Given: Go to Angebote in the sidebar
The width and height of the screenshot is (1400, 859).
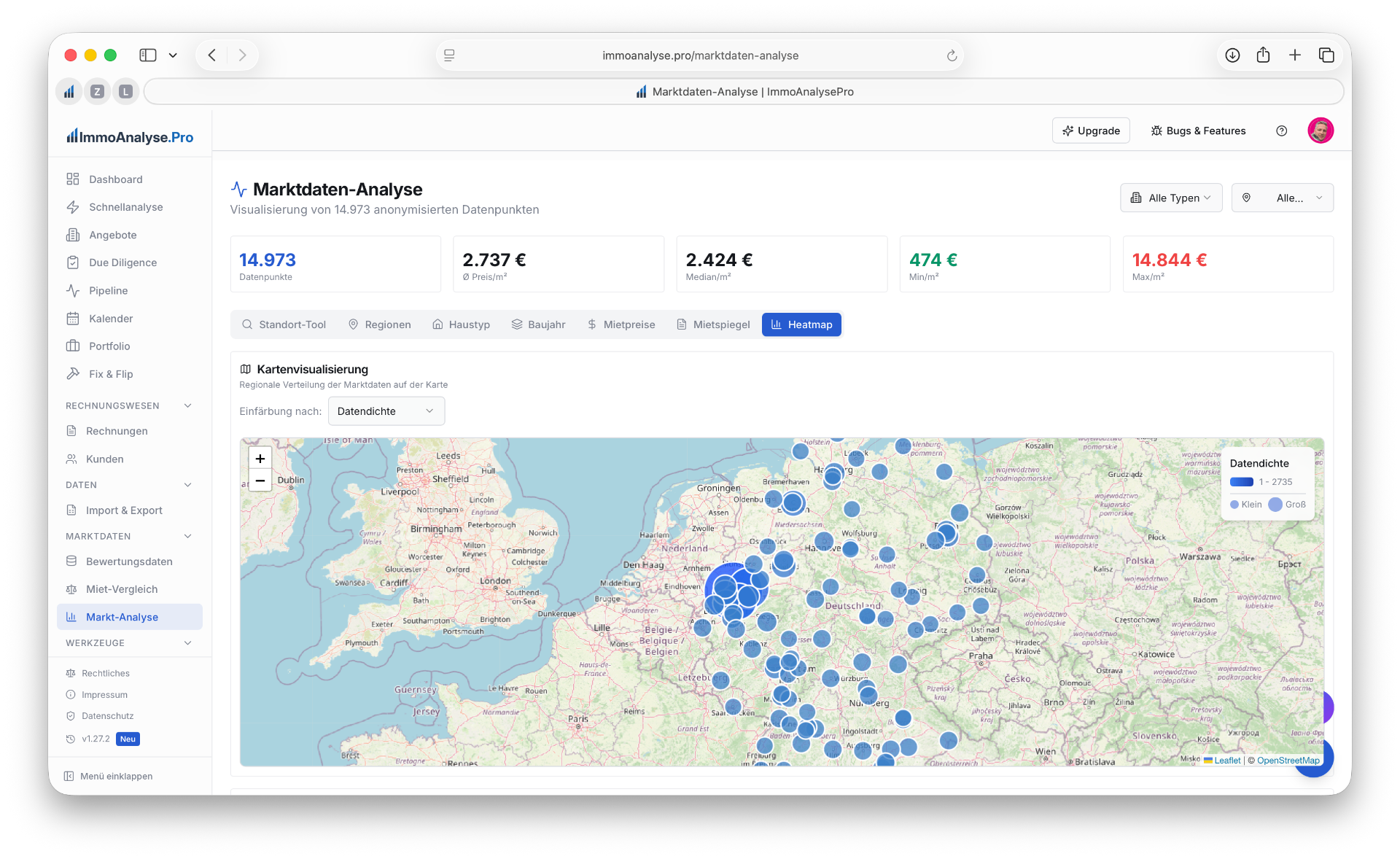Looking at the screenshot, I should click(130, 235).
